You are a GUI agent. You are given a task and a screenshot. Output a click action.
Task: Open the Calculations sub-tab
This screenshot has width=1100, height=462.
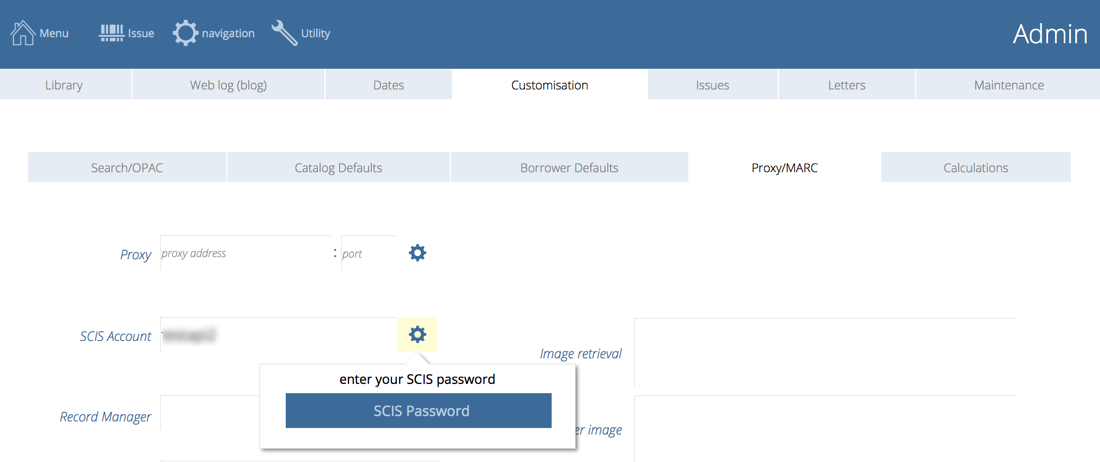tap(975, 168)
